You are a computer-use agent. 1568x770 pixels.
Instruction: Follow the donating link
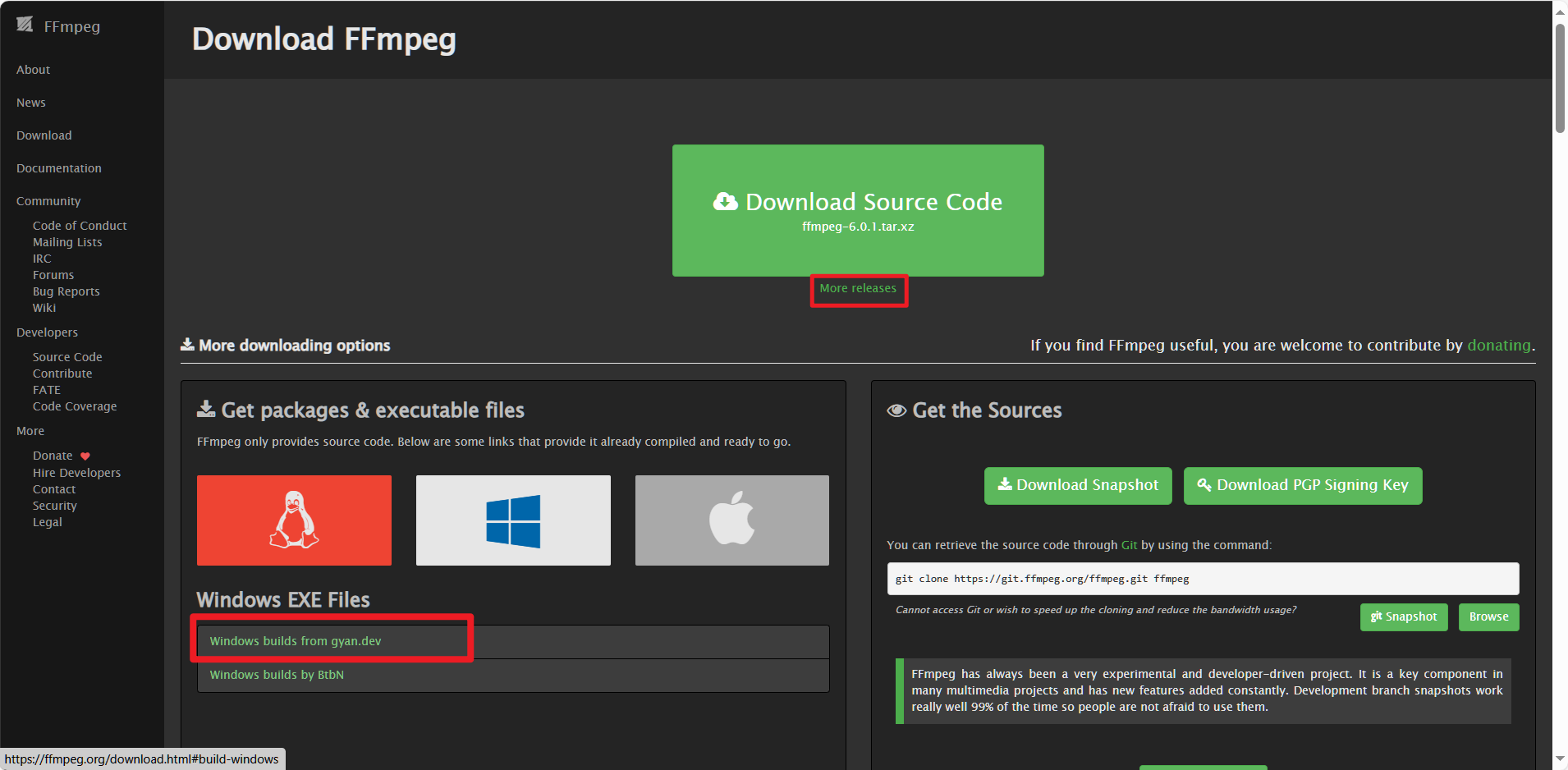click(x=1499, y=346)
